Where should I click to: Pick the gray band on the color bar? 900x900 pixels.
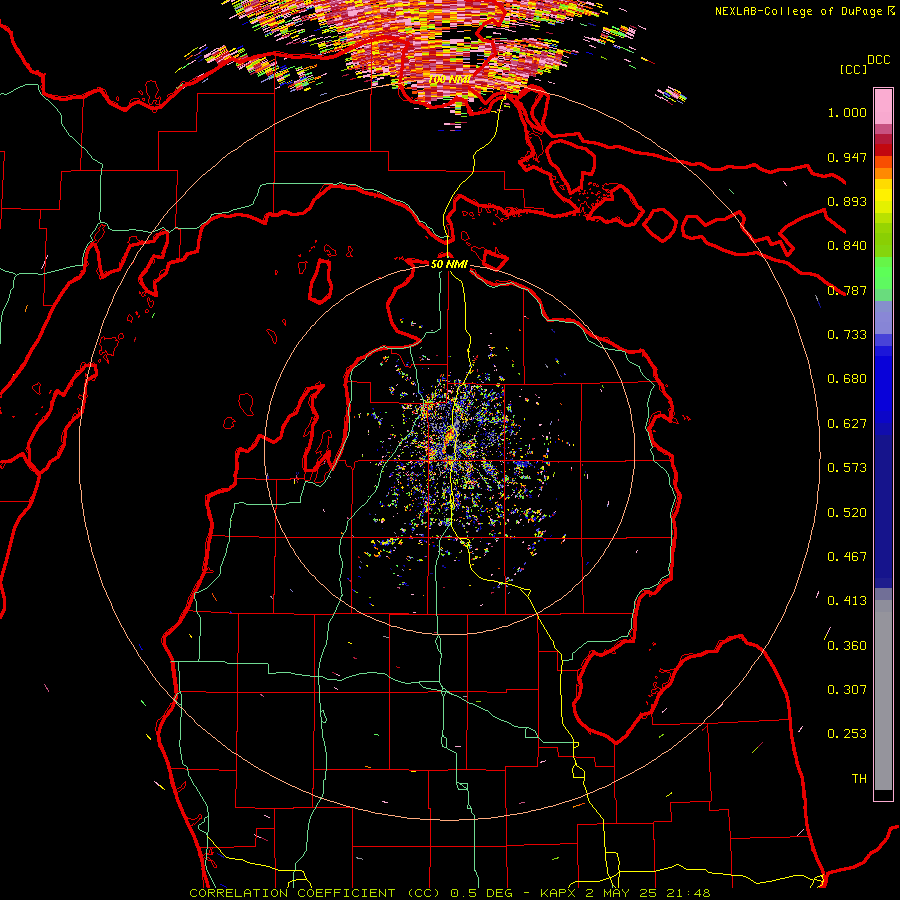pyautogui.click(x=883, y=695)
